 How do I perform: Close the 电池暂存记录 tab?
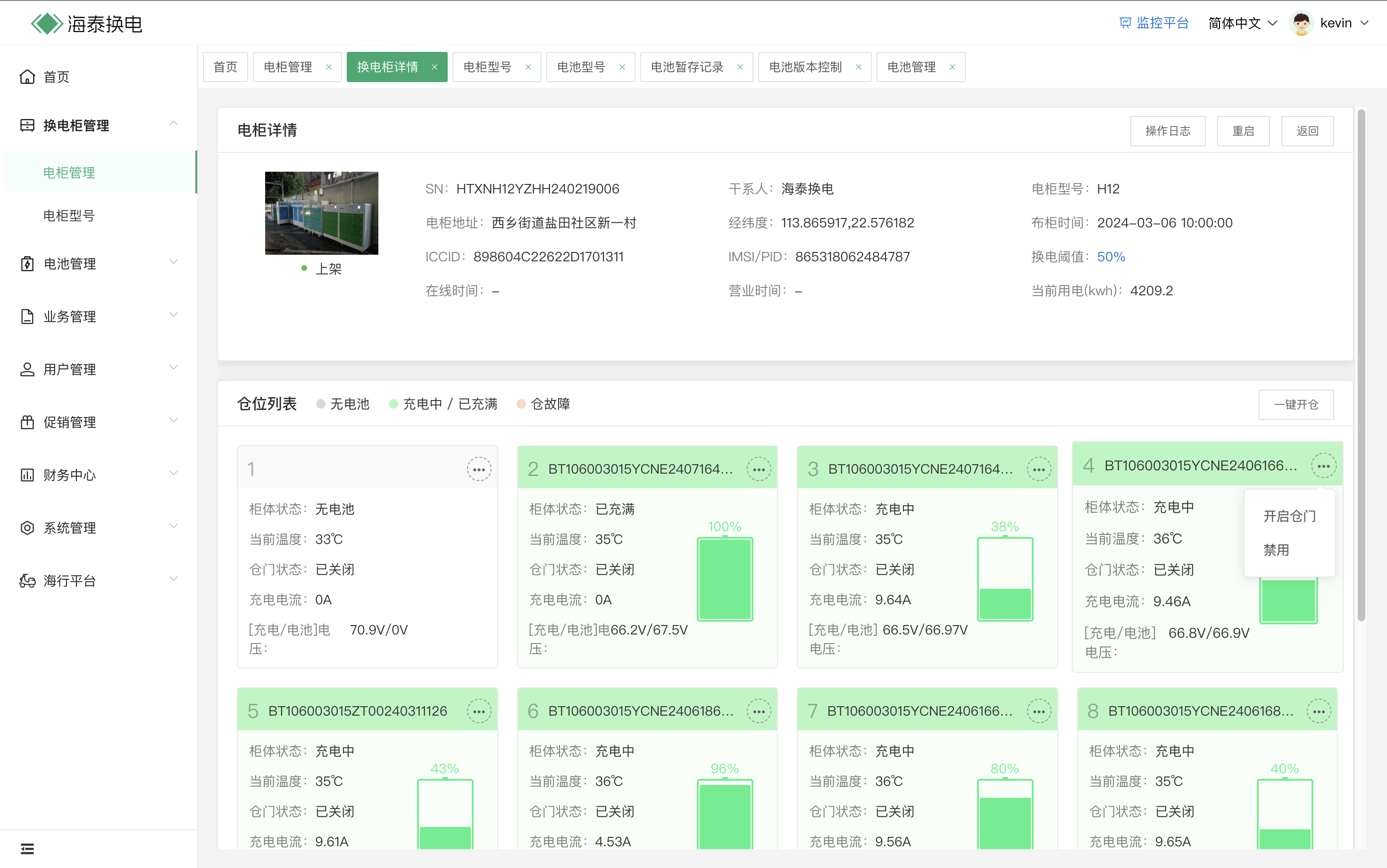[740, 67]
